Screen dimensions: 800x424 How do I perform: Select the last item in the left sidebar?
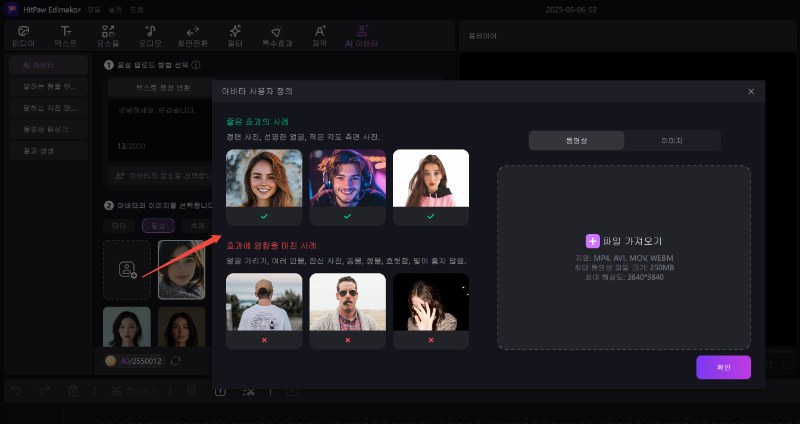click(x=48, y=151)
